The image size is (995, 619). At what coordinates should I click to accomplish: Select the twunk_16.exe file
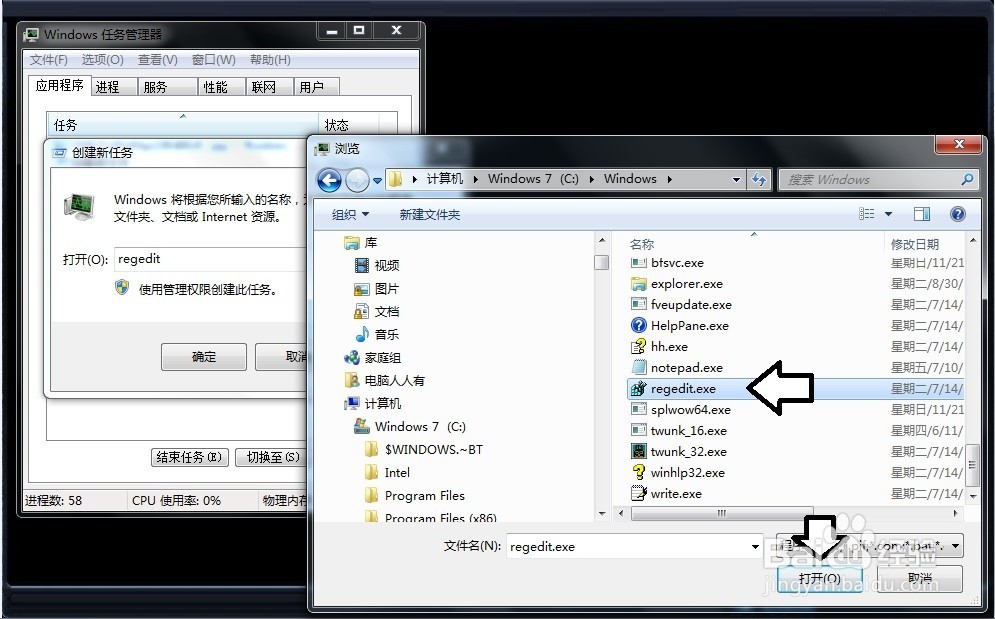(x=679, y=430)
